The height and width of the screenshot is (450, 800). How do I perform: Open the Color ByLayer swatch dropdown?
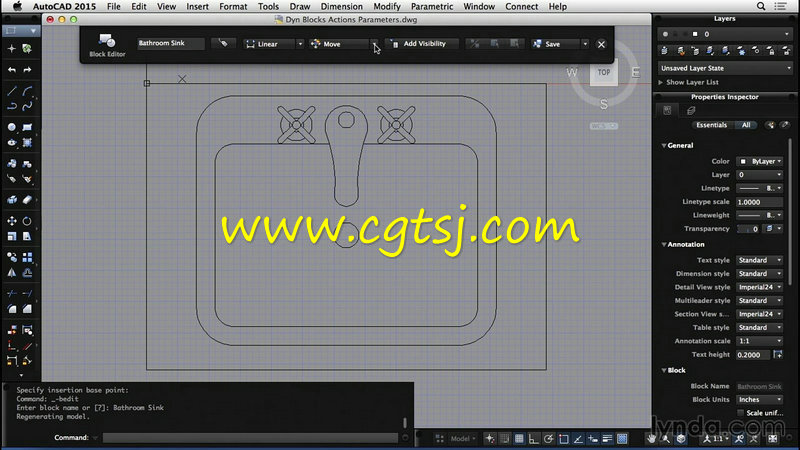pyautogui.click(x=759, y=161)
